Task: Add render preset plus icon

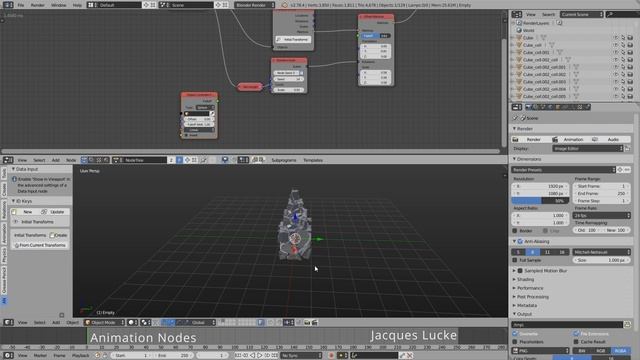Action: pos(620,169)
